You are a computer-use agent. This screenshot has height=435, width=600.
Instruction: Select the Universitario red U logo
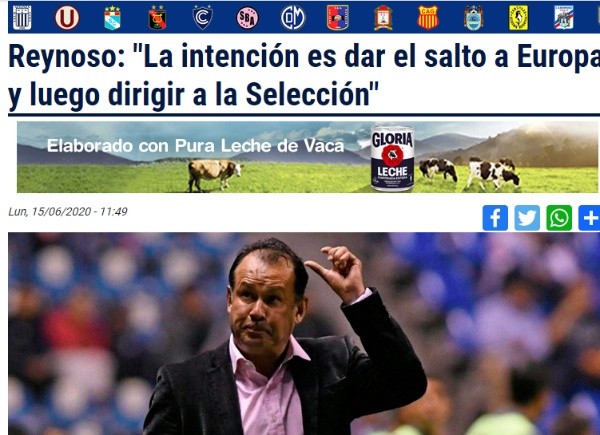67,18
